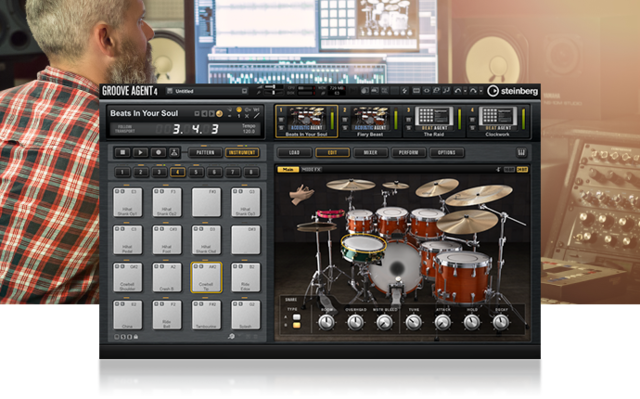Click the Mstr Bleed knob
This screenshot has height=399, width=640.
point(384,323)
